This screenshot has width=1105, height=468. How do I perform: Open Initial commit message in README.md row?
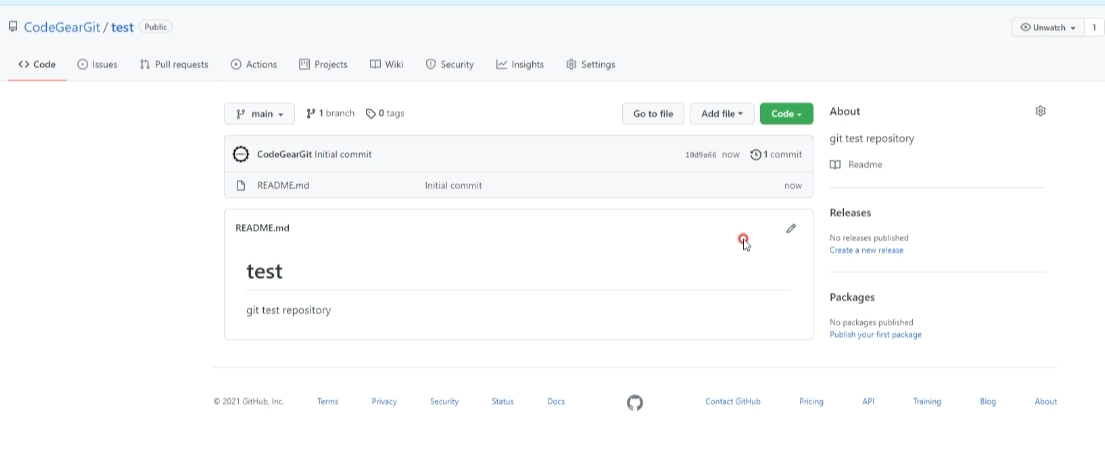[453, 185]
